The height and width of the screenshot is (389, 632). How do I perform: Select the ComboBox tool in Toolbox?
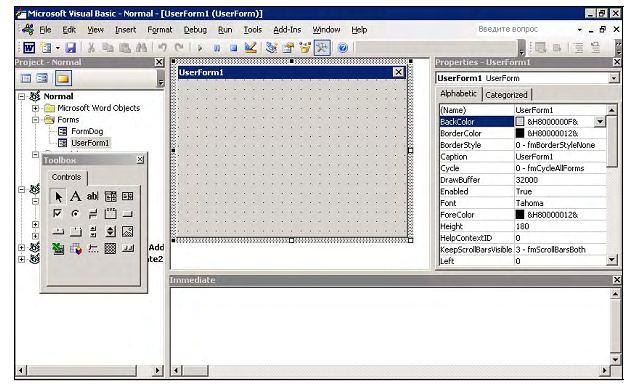click(x=110, y=196)
